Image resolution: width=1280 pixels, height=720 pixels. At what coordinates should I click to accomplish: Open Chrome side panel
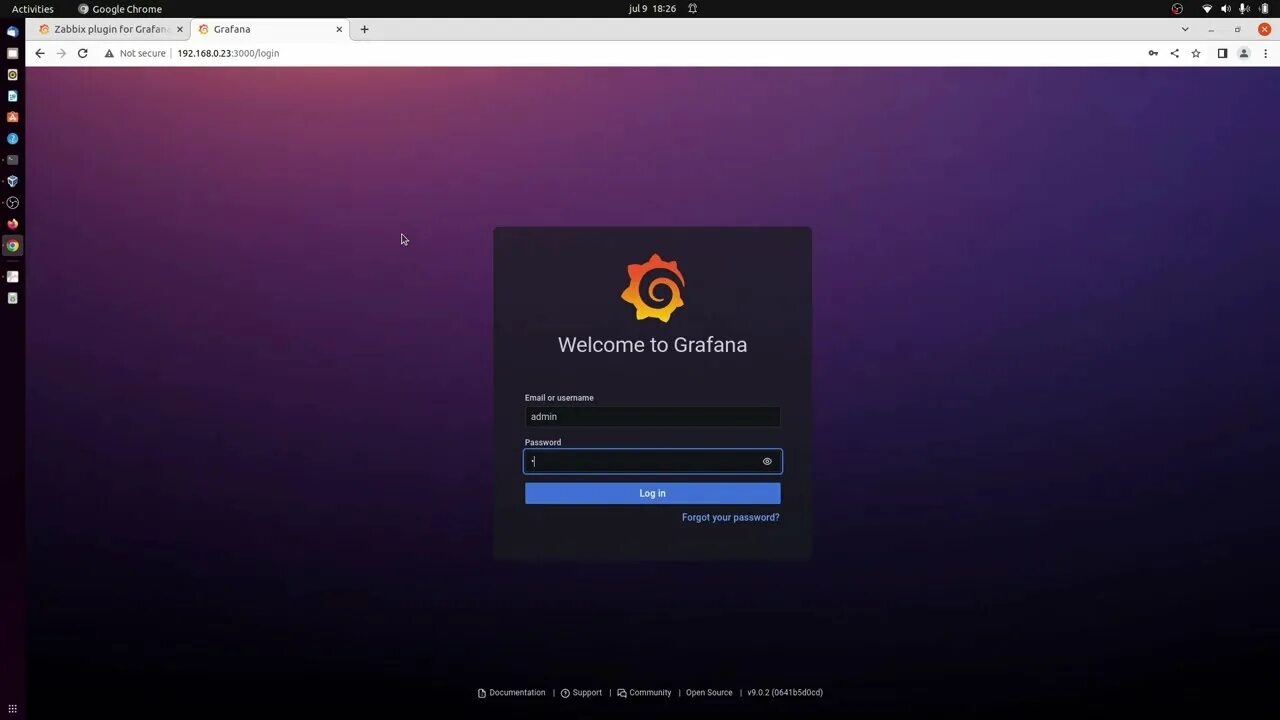coord(1222,53)
